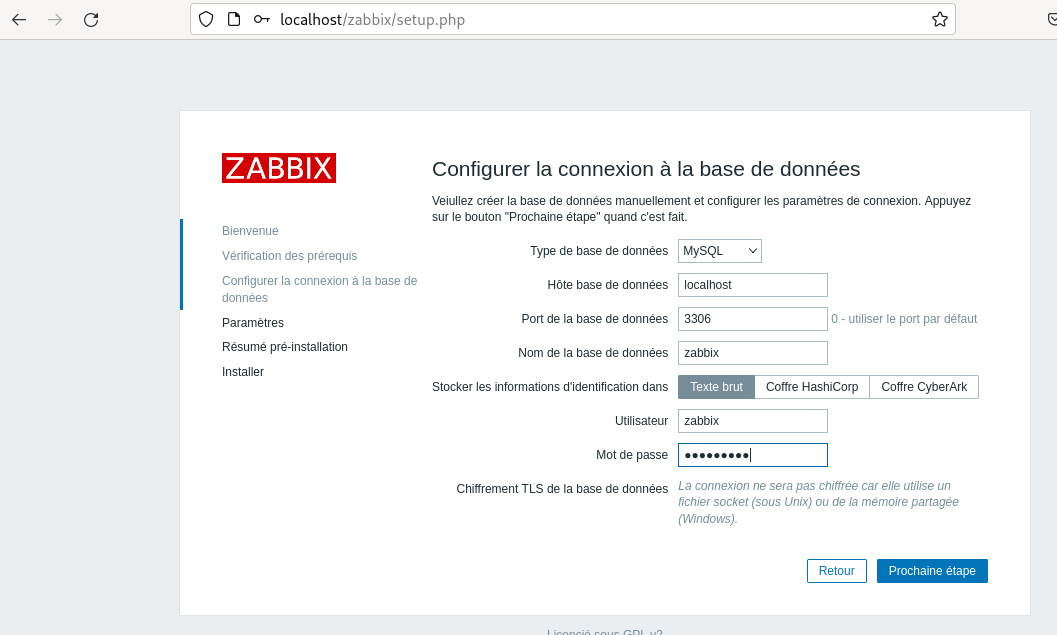Click the ZABBIX logo
The image size is (1057, 635).
point(279,168)
